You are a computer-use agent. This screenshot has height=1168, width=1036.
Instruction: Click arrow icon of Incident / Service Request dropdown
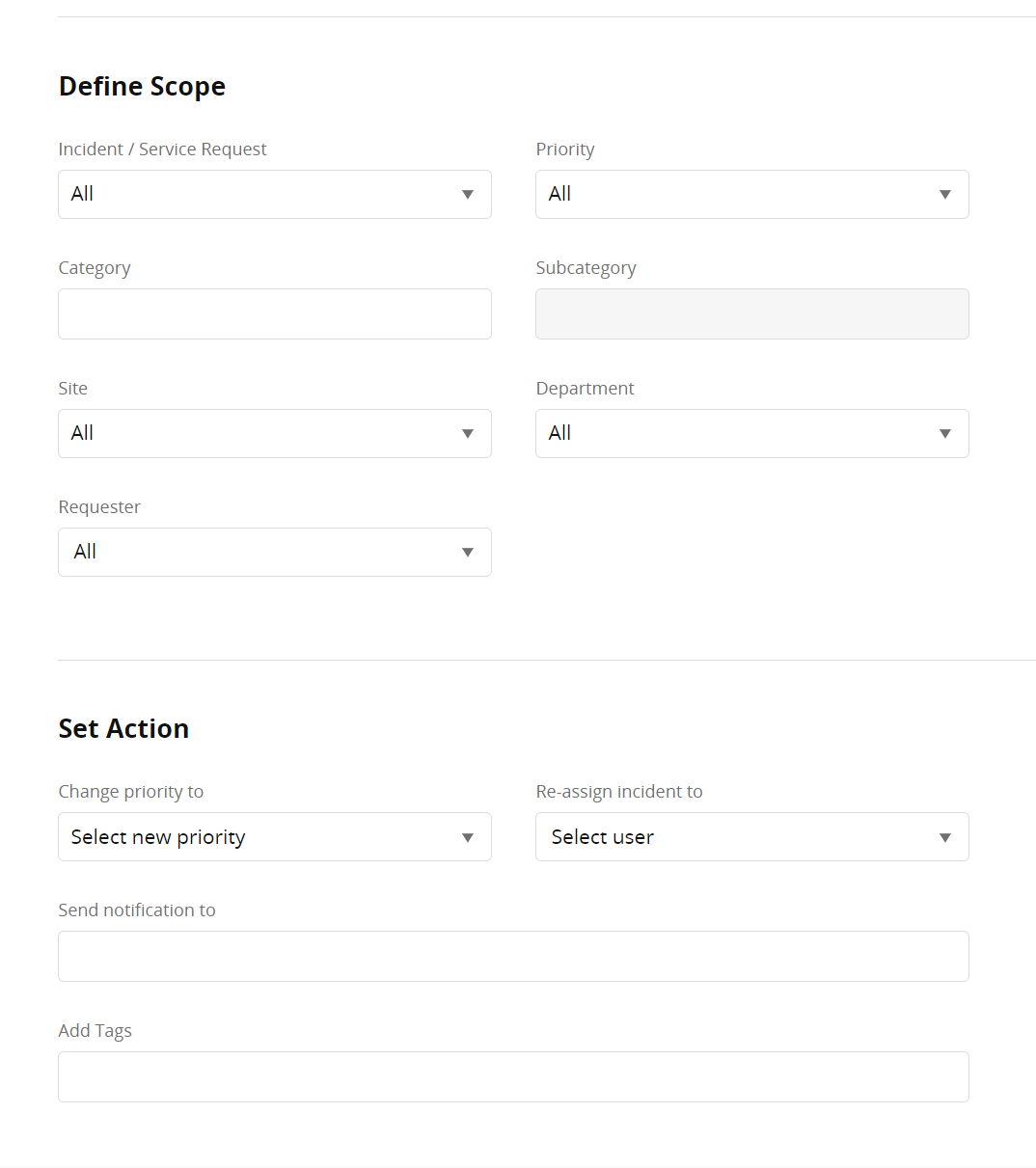468,195
